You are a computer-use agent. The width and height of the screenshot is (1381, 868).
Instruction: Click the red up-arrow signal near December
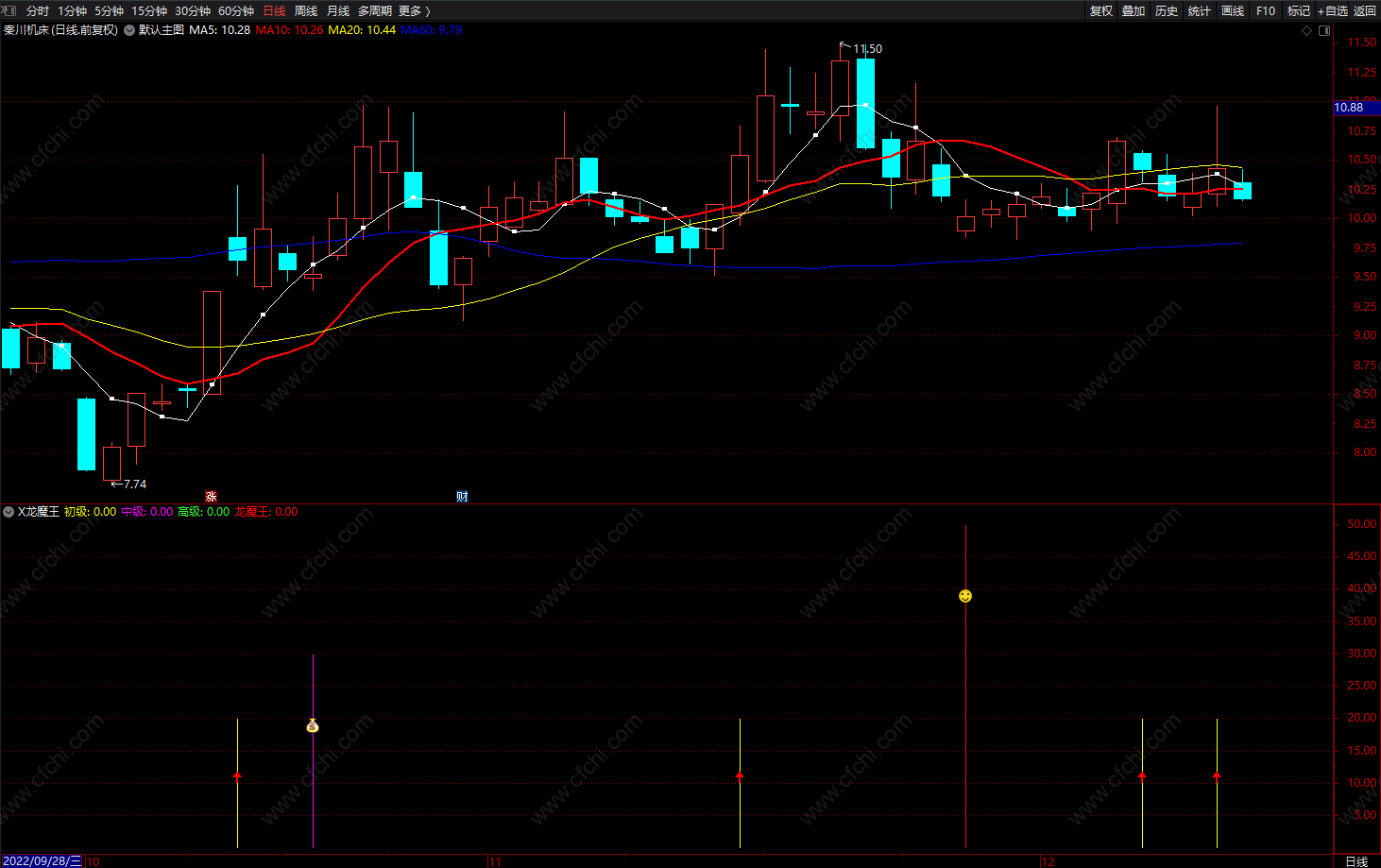(x=1142, y=776)
